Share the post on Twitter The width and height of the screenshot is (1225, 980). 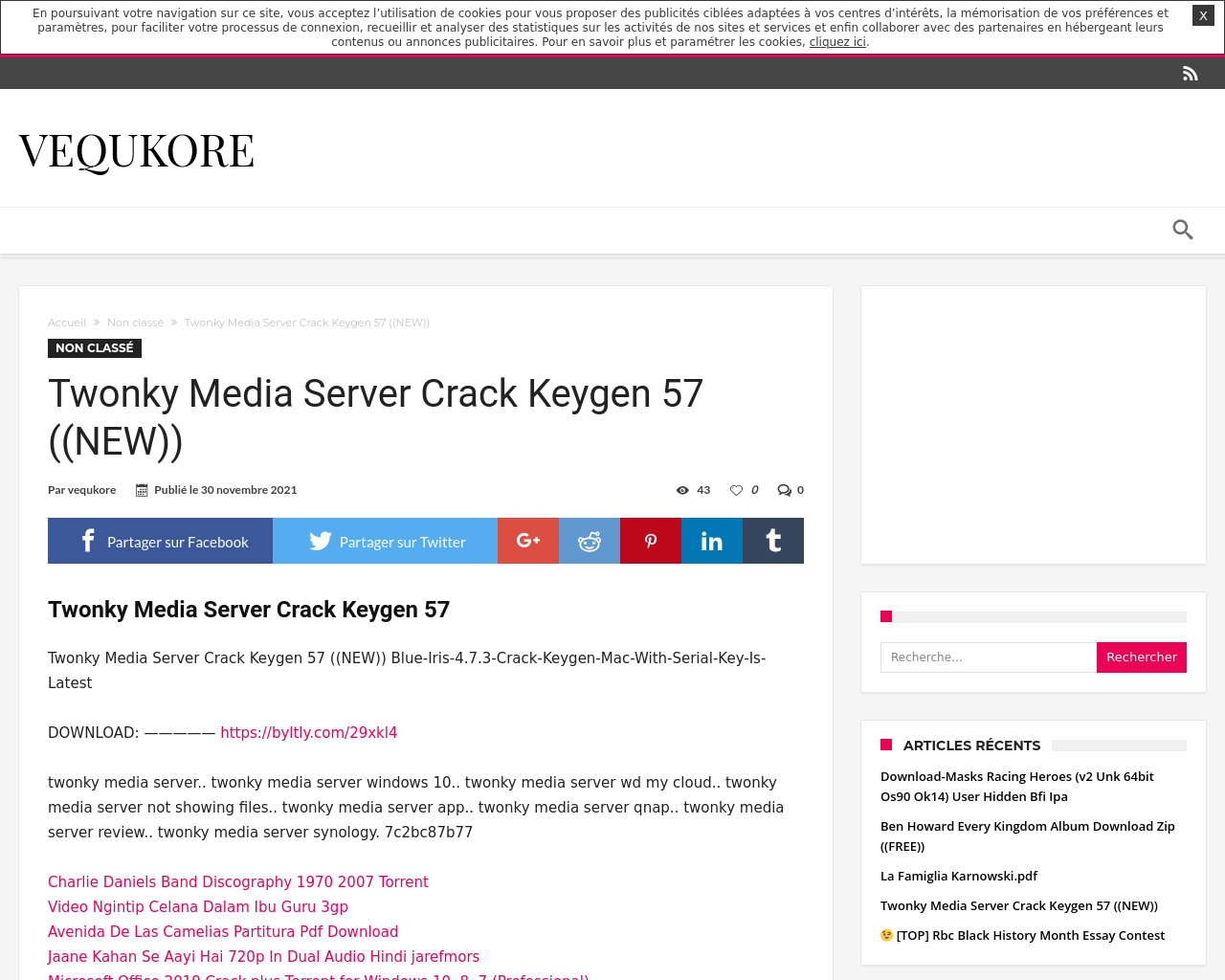385,541
